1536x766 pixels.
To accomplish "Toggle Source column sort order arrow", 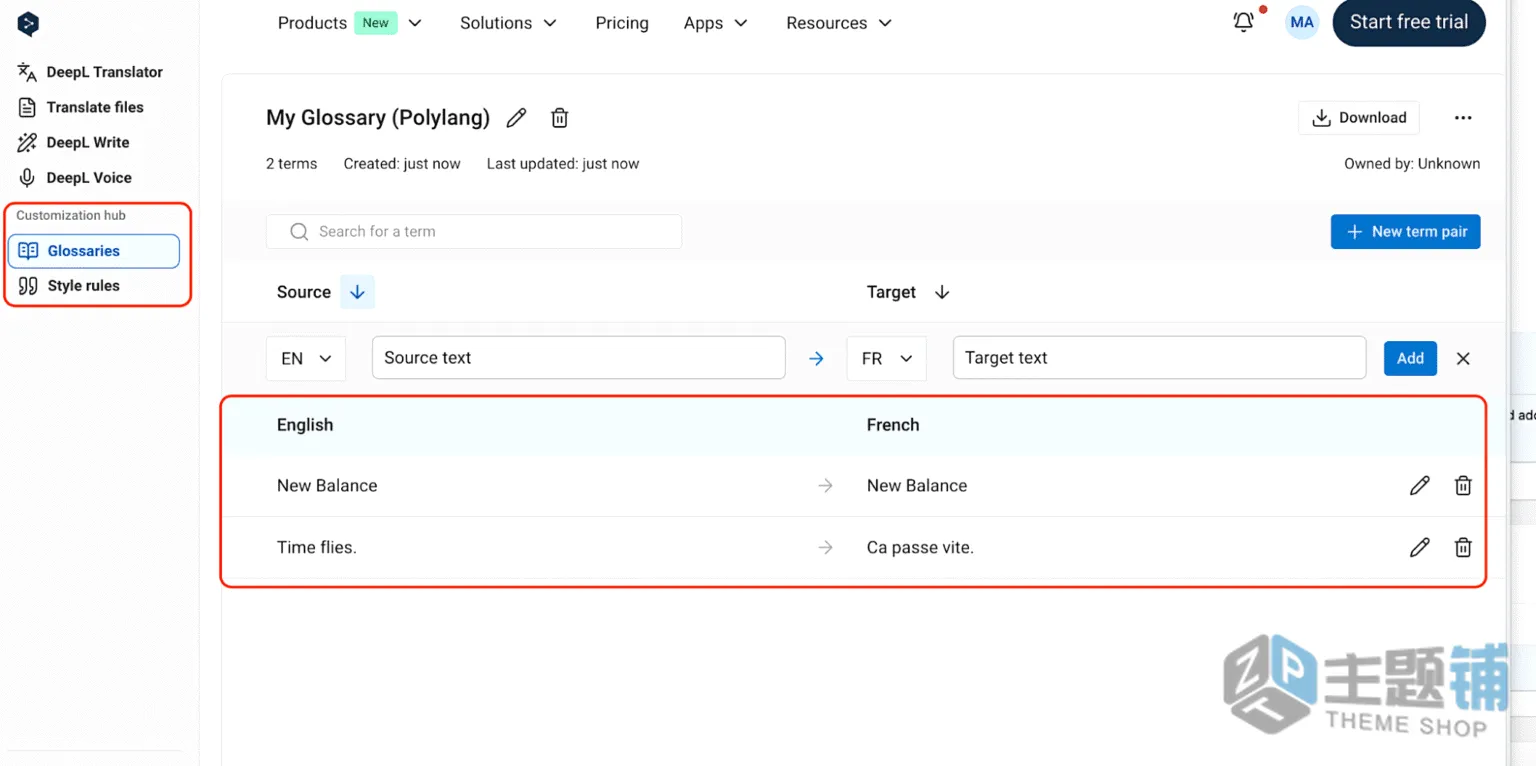I will pos(357,292).
